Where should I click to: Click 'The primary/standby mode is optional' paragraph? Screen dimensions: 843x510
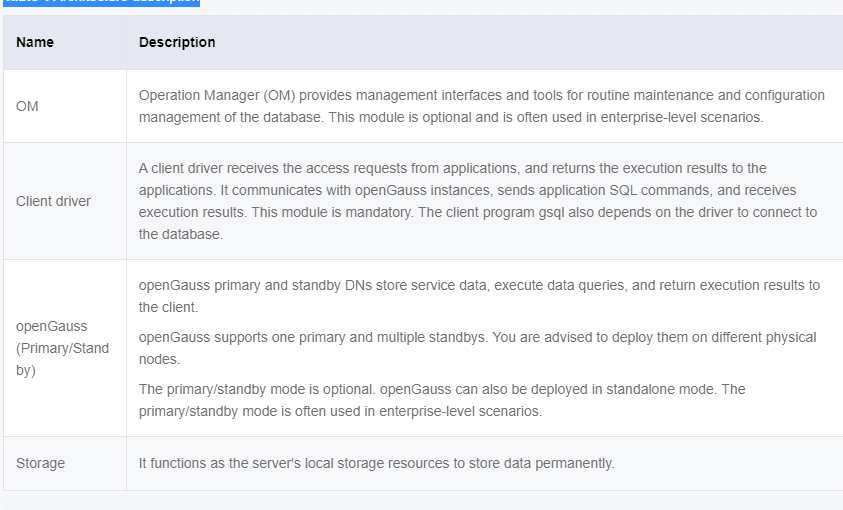[442, 400]
